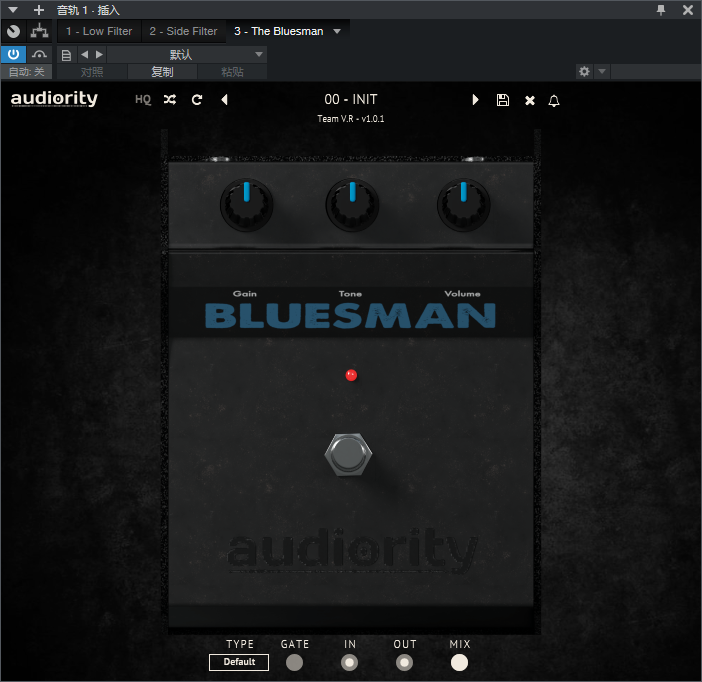Image resolution: width=702 pixels, height=682 pixels.
Task: Close the plugin window
Action: click(x=688, y=9)
